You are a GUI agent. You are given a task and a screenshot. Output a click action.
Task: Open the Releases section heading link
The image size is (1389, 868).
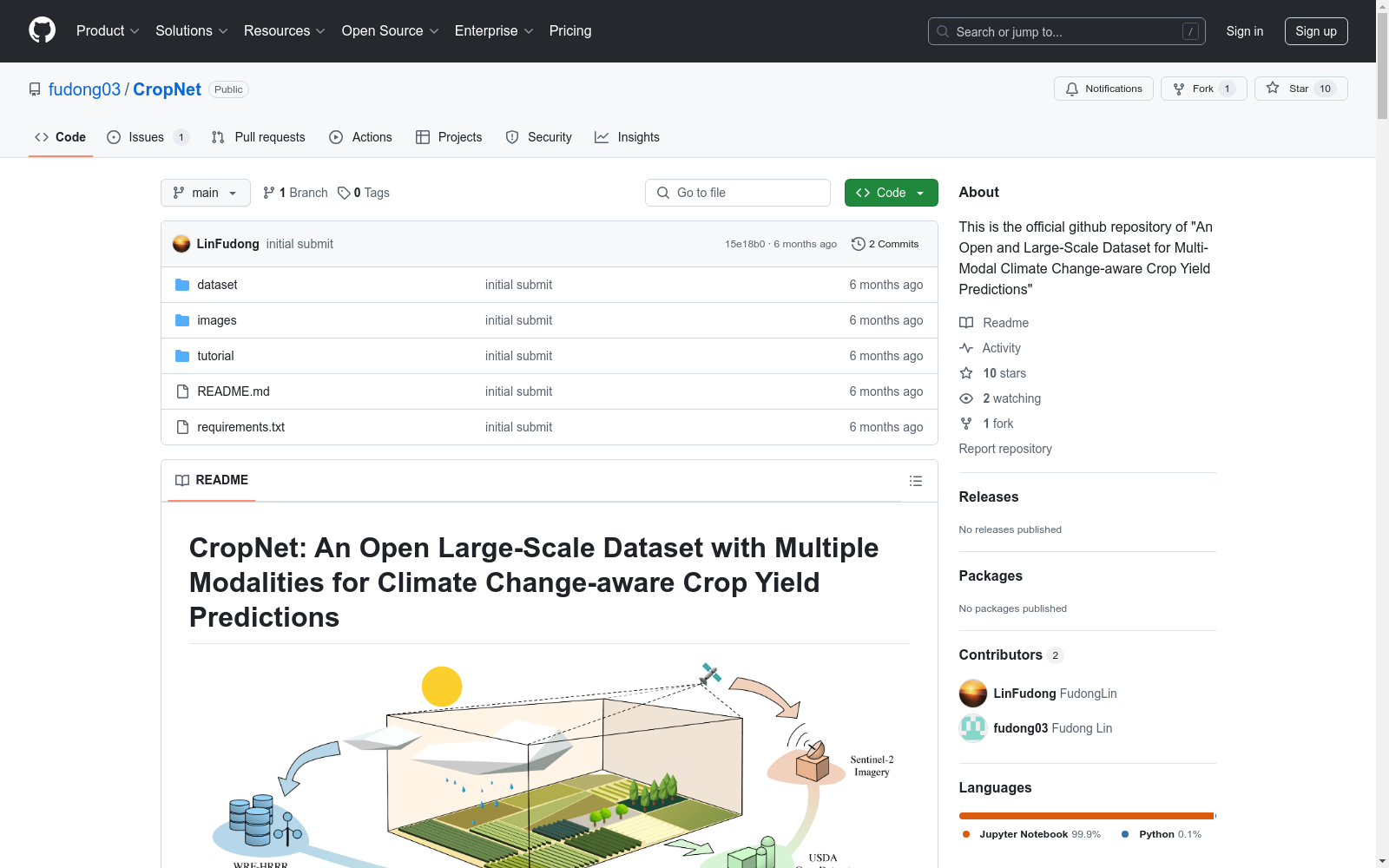pyautogui.click(x=989, y=496)
